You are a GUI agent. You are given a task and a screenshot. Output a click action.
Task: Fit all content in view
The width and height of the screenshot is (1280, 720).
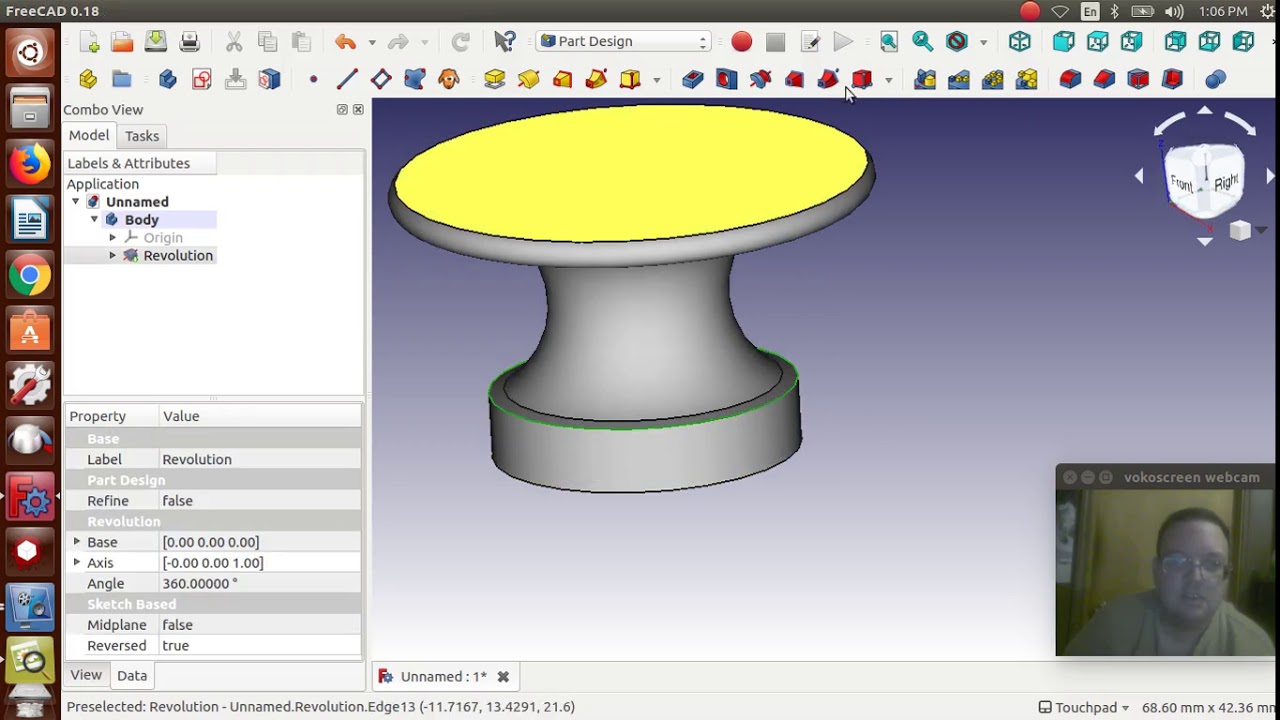tap(889, 42)
